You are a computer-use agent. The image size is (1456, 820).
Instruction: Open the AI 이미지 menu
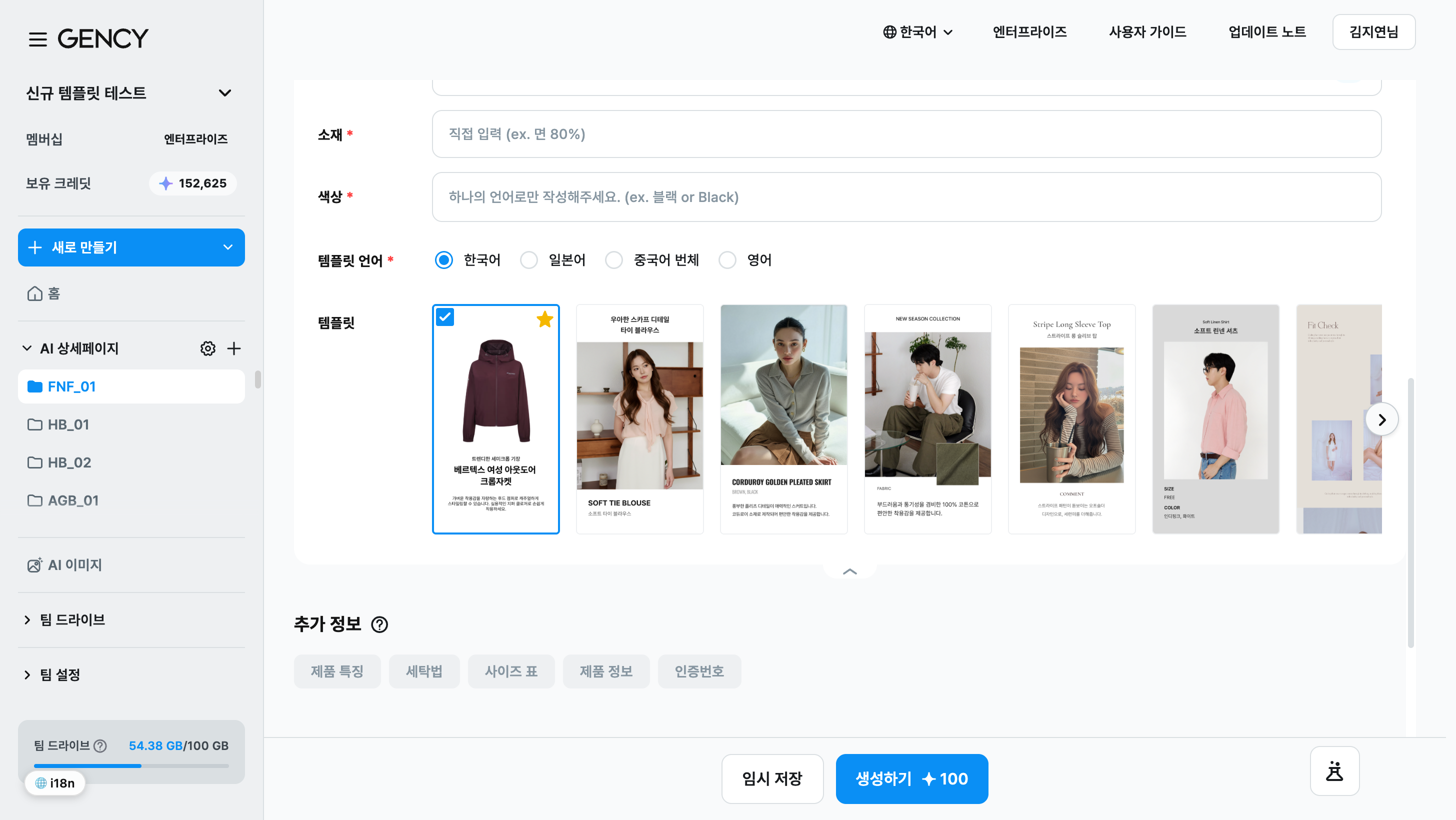[131, 564]
